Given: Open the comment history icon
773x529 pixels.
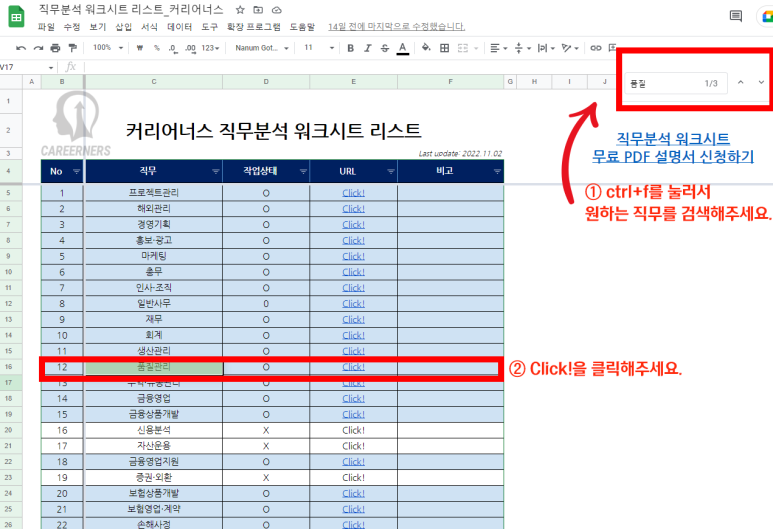Looking at the screenshot, I should point(736,16).
